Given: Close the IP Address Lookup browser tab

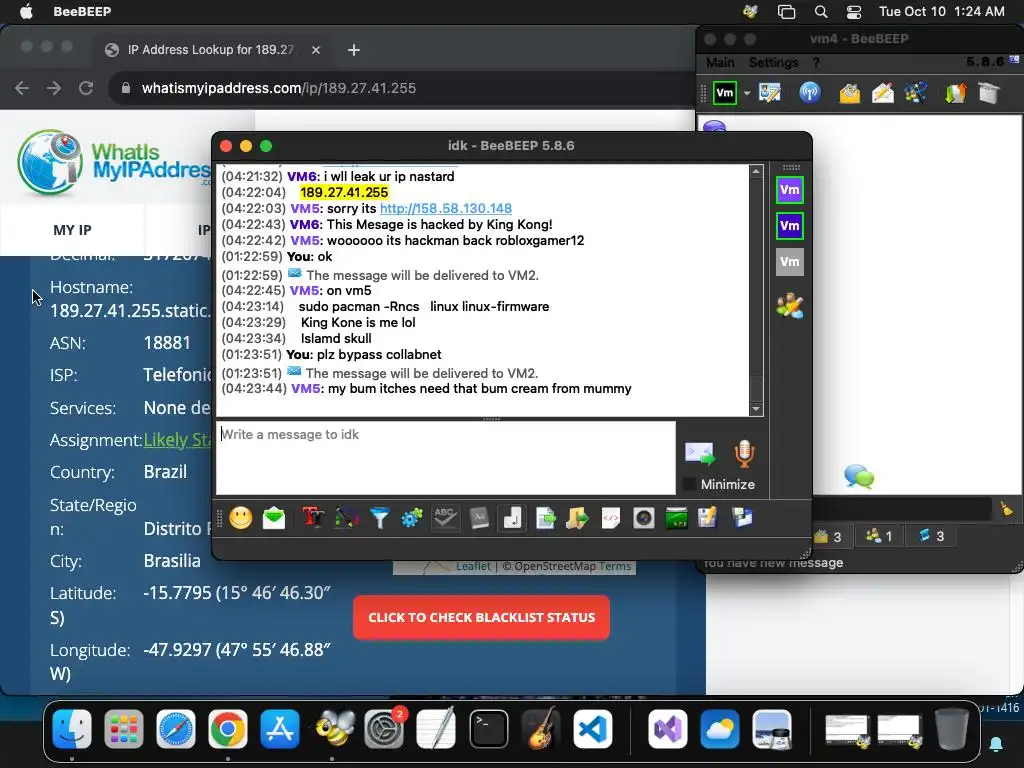Looking at the screenshot, I should [x=315, y=50].
